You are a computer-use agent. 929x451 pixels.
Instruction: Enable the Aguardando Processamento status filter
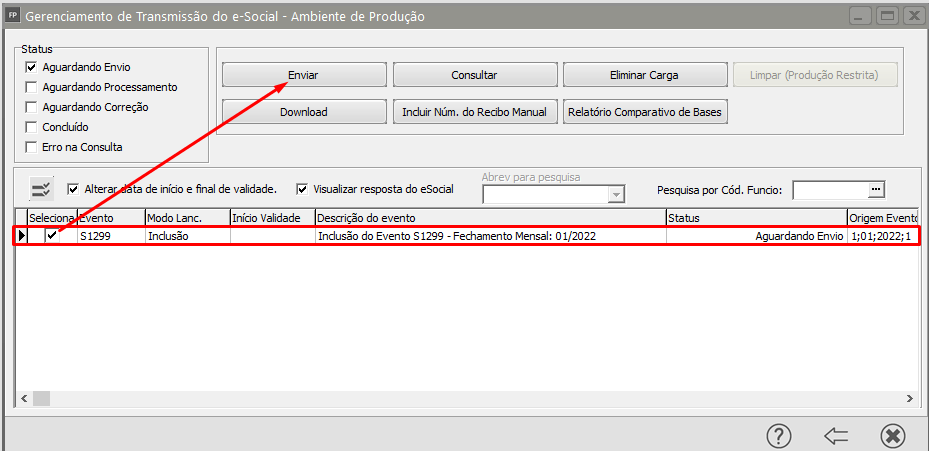tap(32, 87)
